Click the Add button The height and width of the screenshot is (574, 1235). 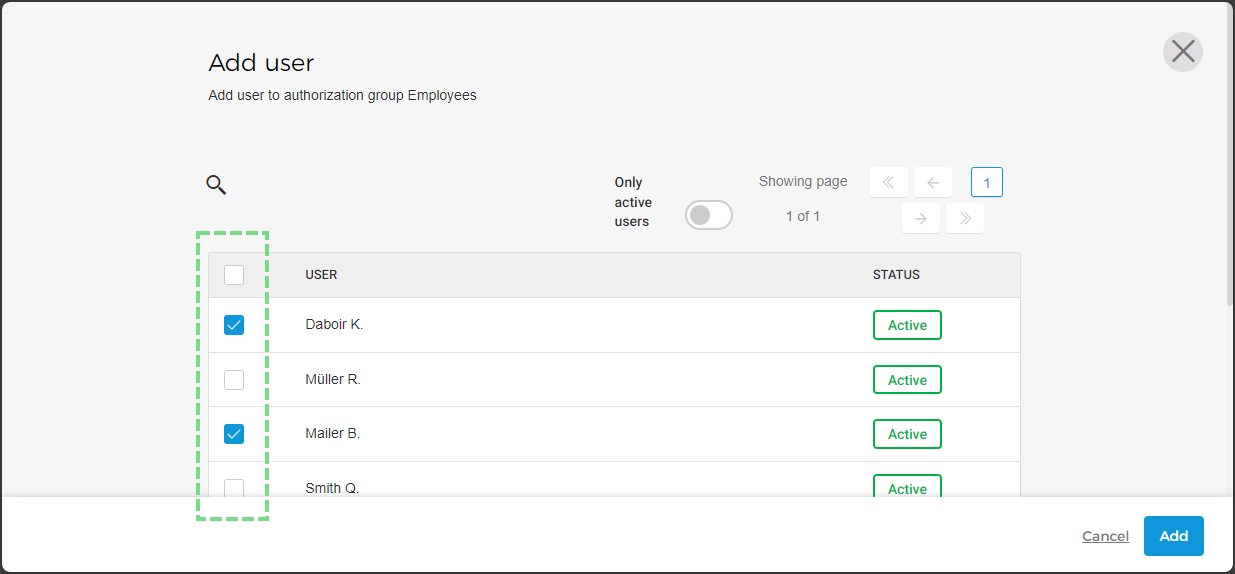click(1174, 536)
